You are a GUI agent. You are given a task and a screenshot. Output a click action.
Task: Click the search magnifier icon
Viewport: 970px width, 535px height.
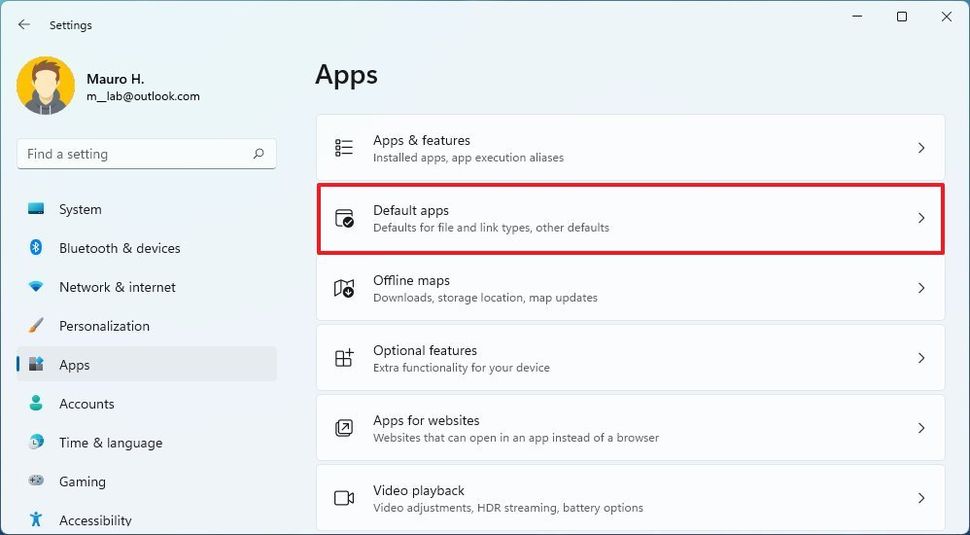tap(259, 153)
